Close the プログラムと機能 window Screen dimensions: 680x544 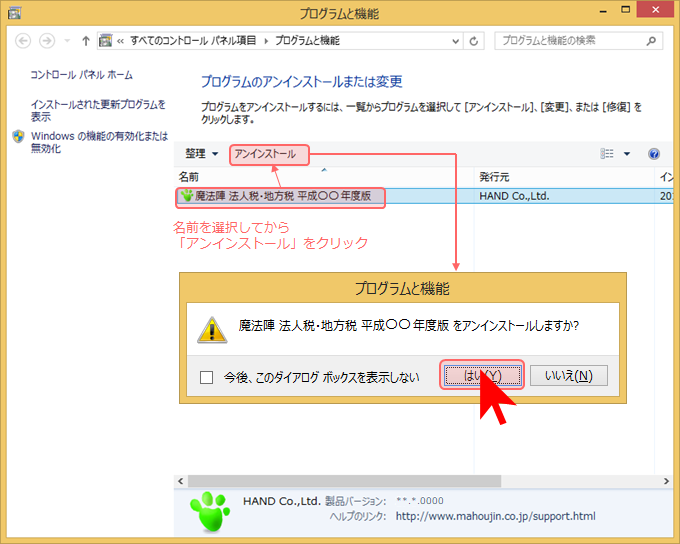click(x=655, y=10)
